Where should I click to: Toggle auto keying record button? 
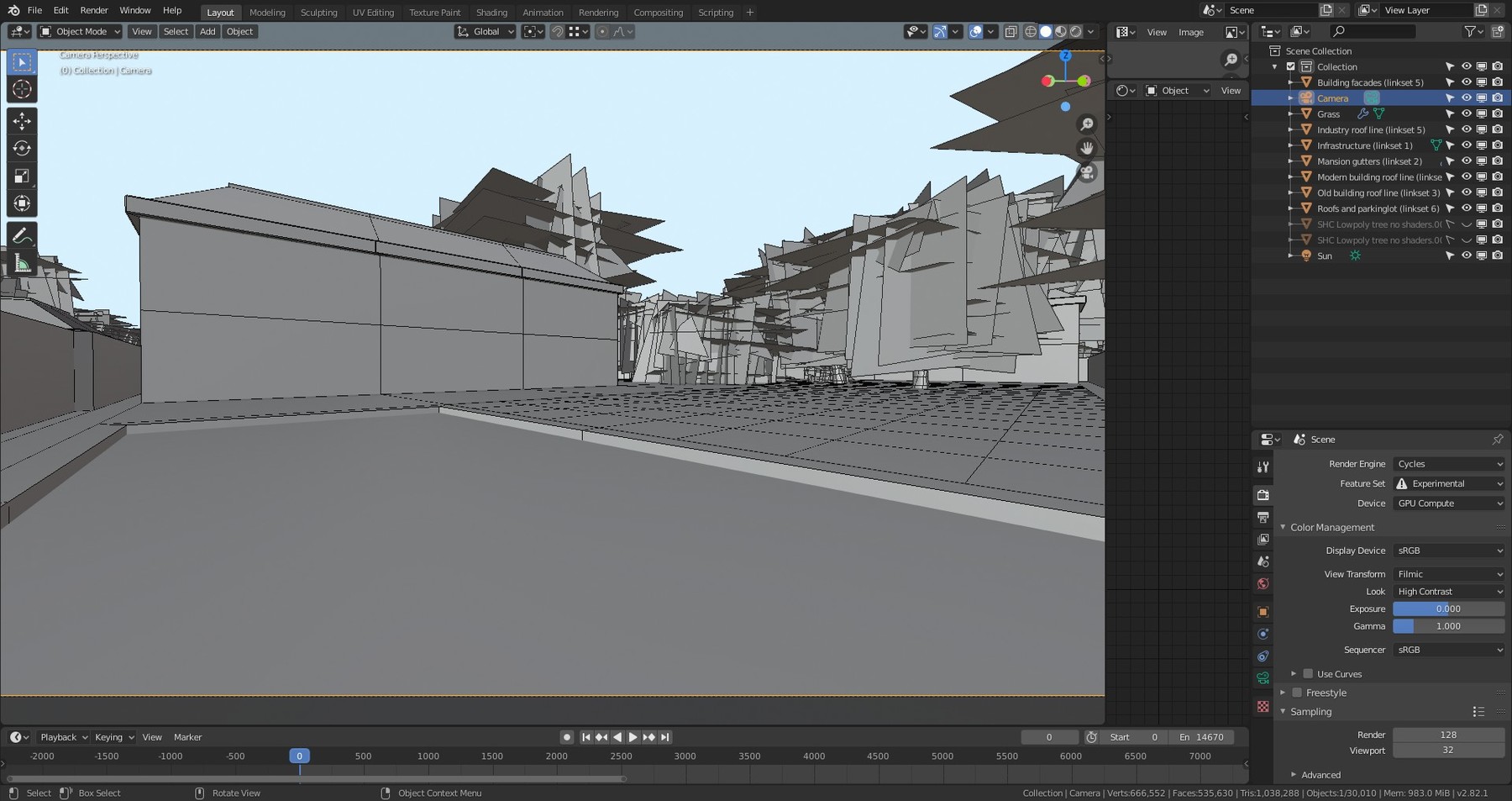(x=567, y=737)
